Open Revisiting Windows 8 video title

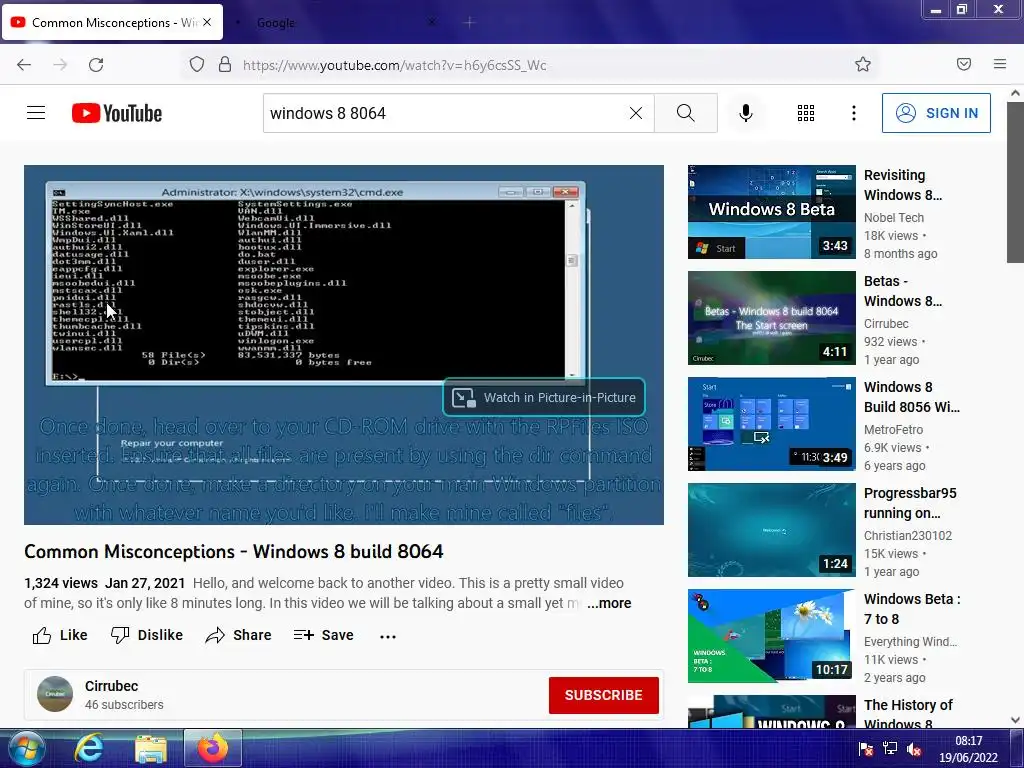click(903, 185)
